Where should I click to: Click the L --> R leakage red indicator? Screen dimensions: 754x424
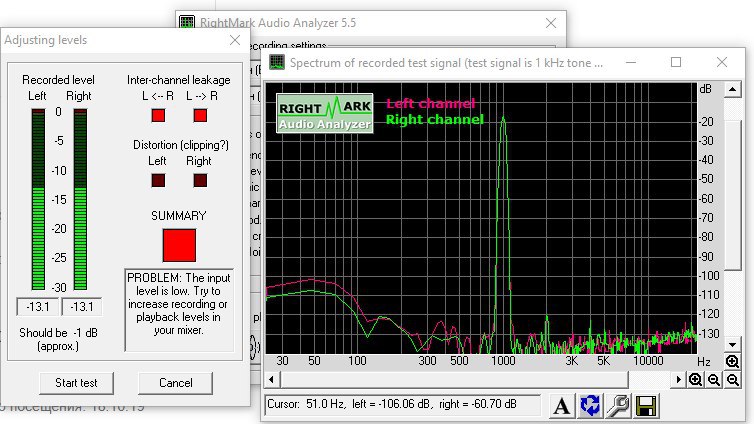coord(200,115)
